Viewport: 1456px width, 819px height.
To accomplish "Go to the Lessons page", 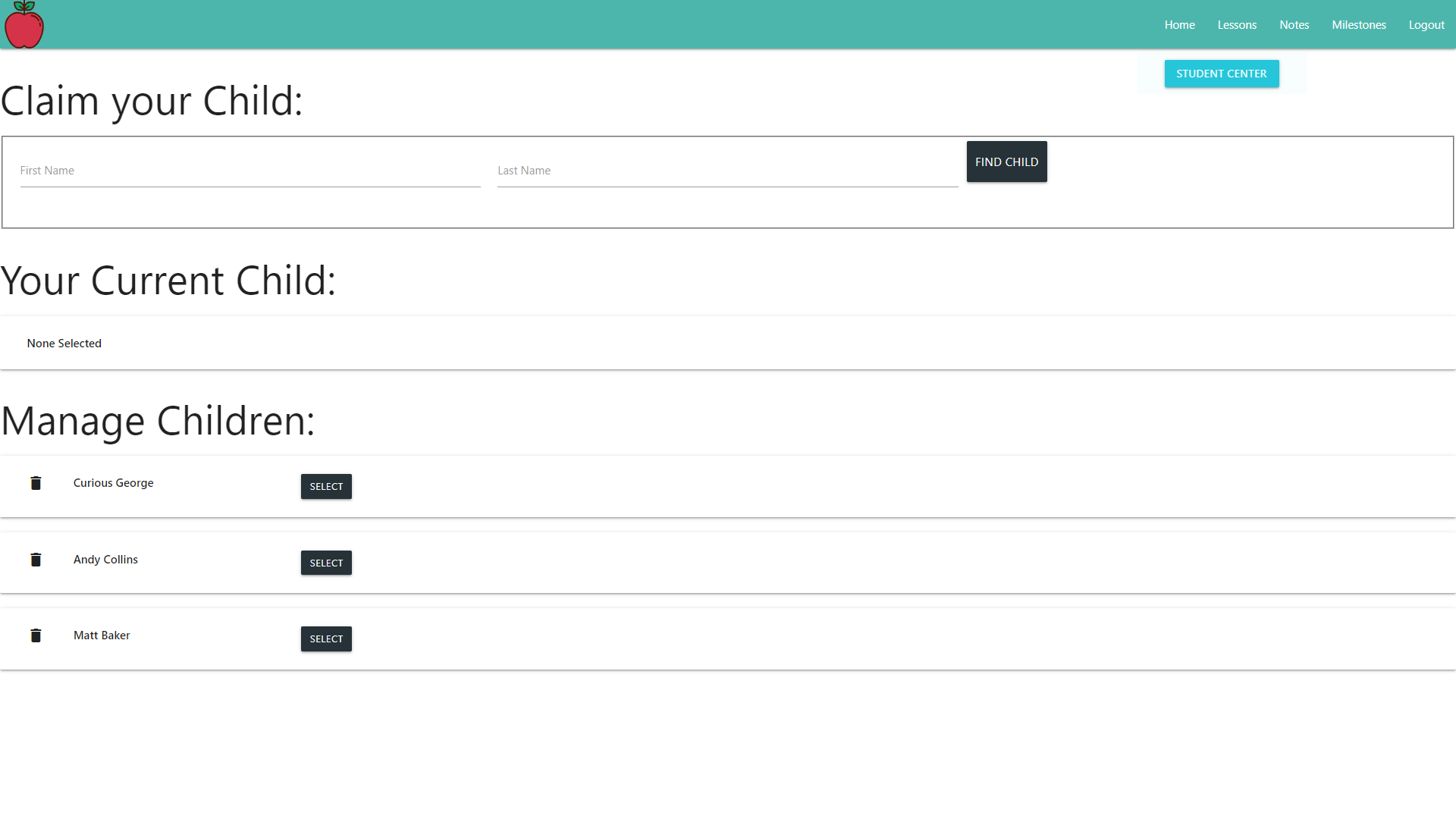I will tap(1237, 25).
